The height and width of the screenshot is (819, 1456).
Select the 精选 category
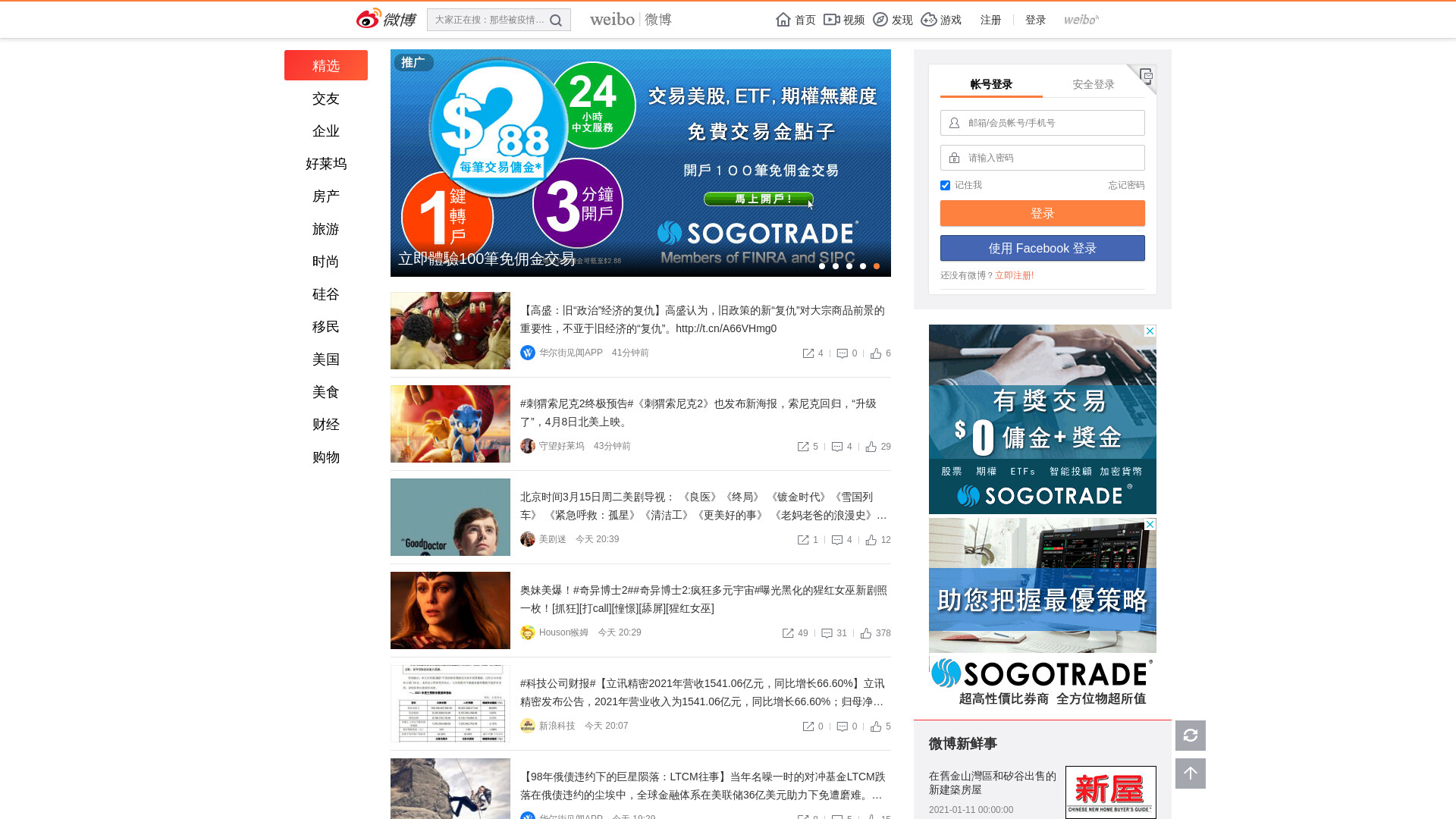pos(326,65)
